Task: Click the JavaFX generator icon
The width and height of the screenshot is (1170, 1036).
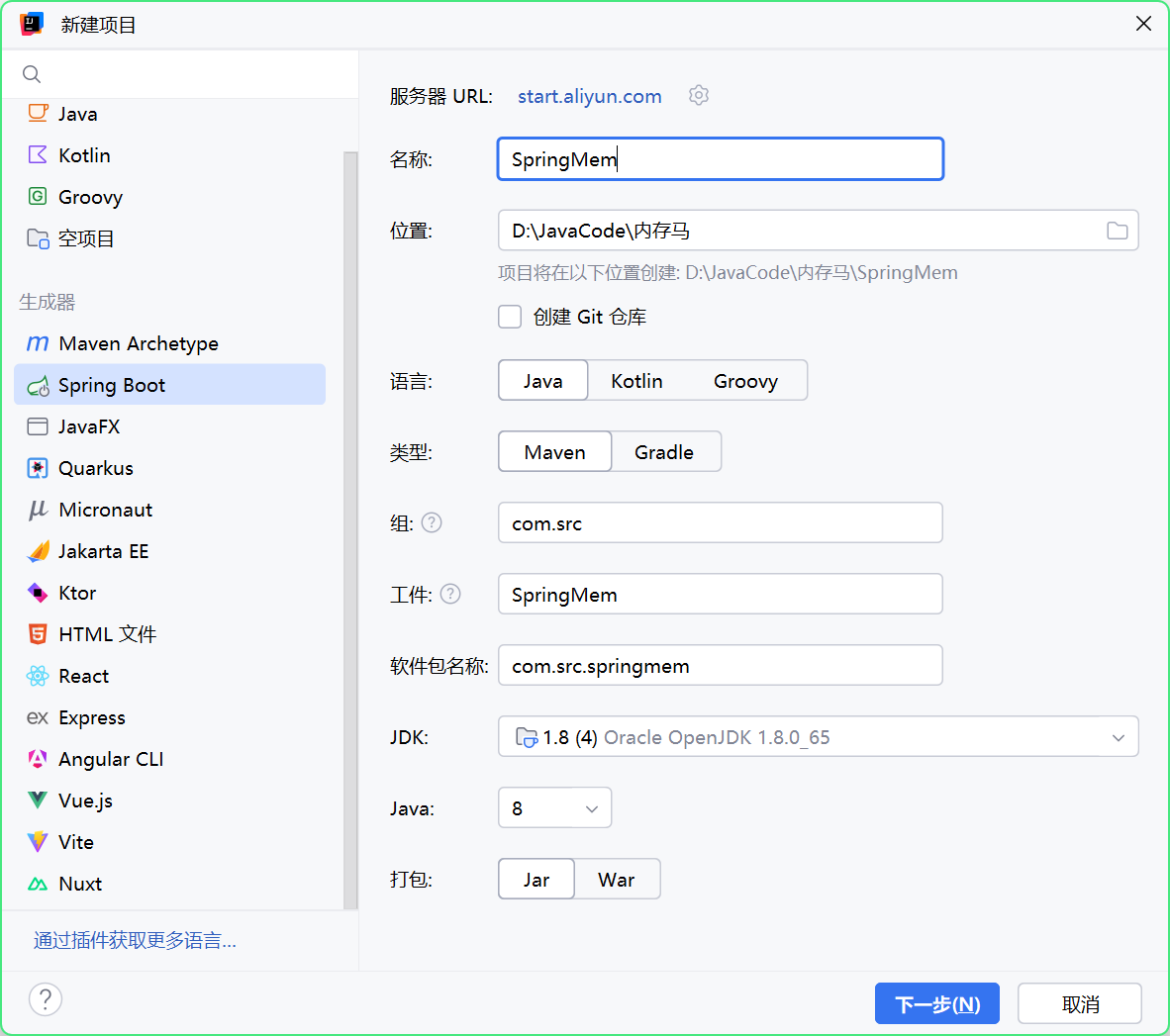Action: click(38, 426)
